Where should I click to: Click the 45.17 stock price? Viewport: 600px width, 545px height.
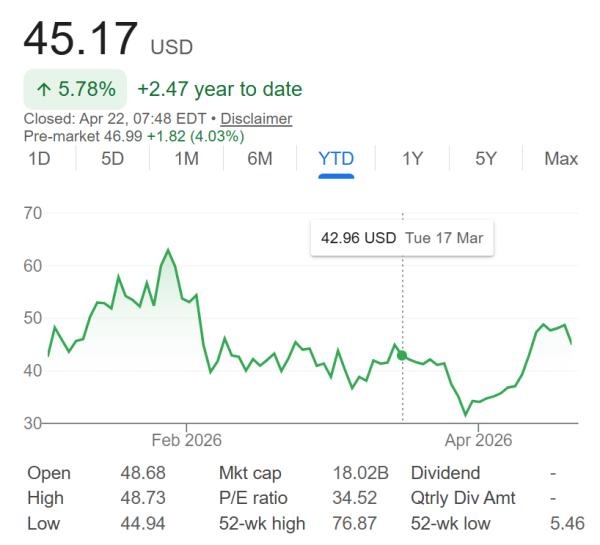click(81, 37)
